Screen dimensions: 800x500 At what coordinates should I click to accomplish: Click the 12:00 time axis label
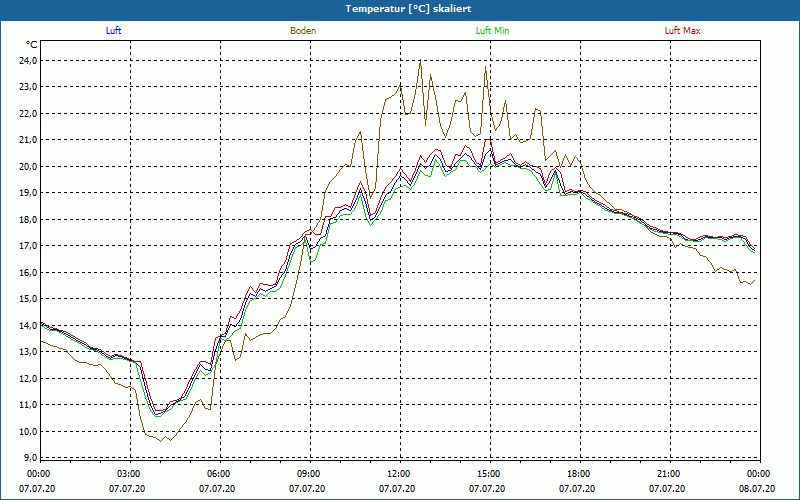[397, 474]
